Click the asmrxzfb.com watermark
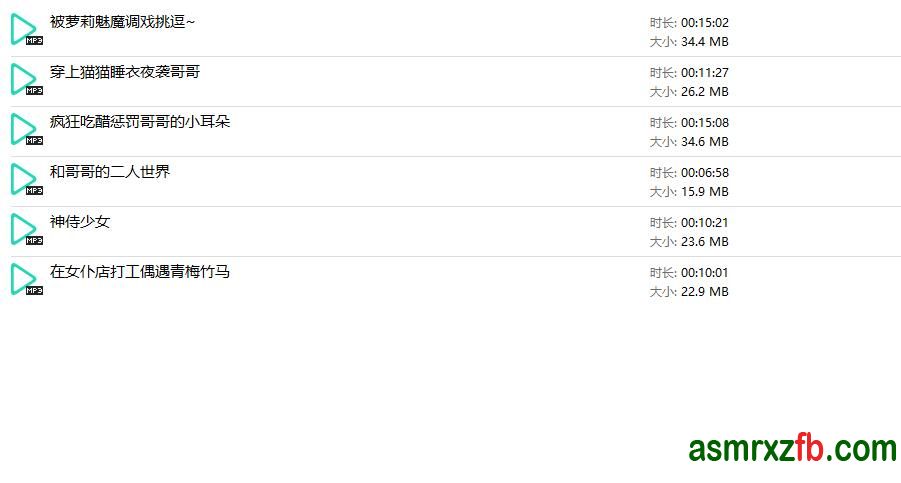The width and height of the screenshot is (901, 483). coord(792,449)
